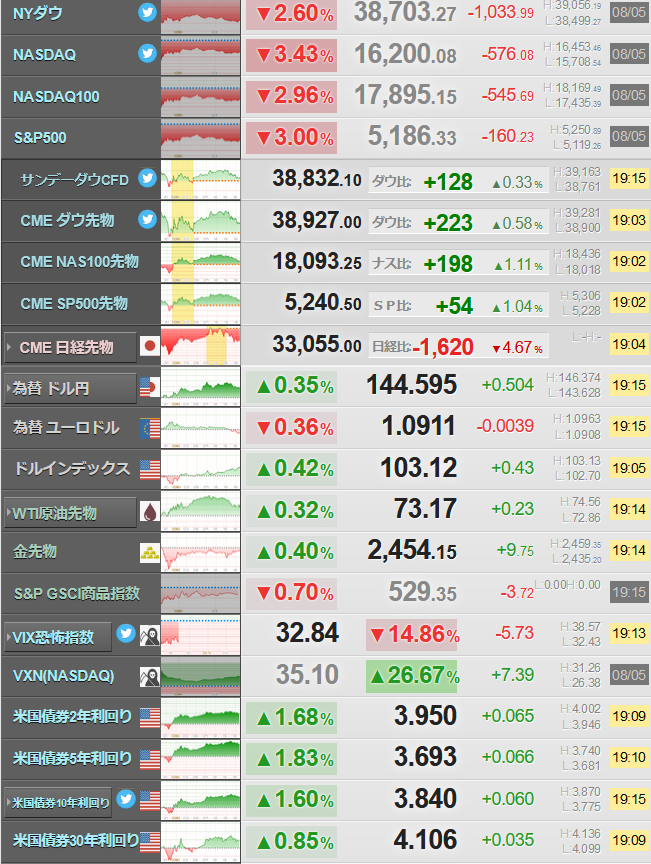Click US flag beside 米国債券10年利回り

coord(149,801)
